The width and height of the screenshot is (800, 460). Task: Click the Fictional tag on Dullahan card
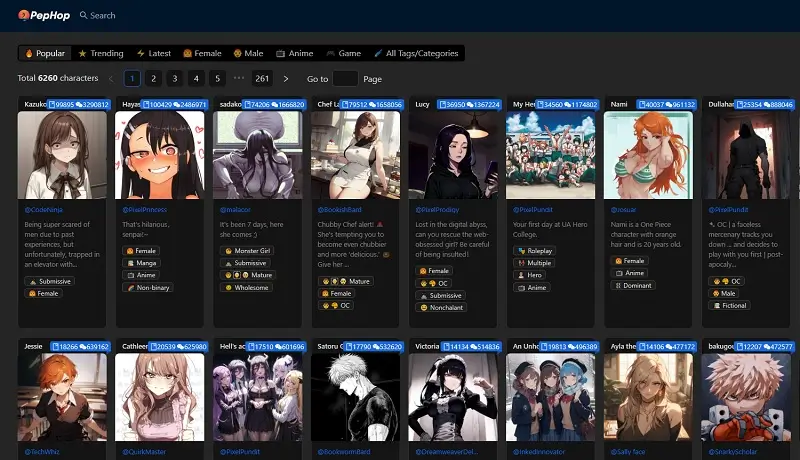(x=734, y=306)
